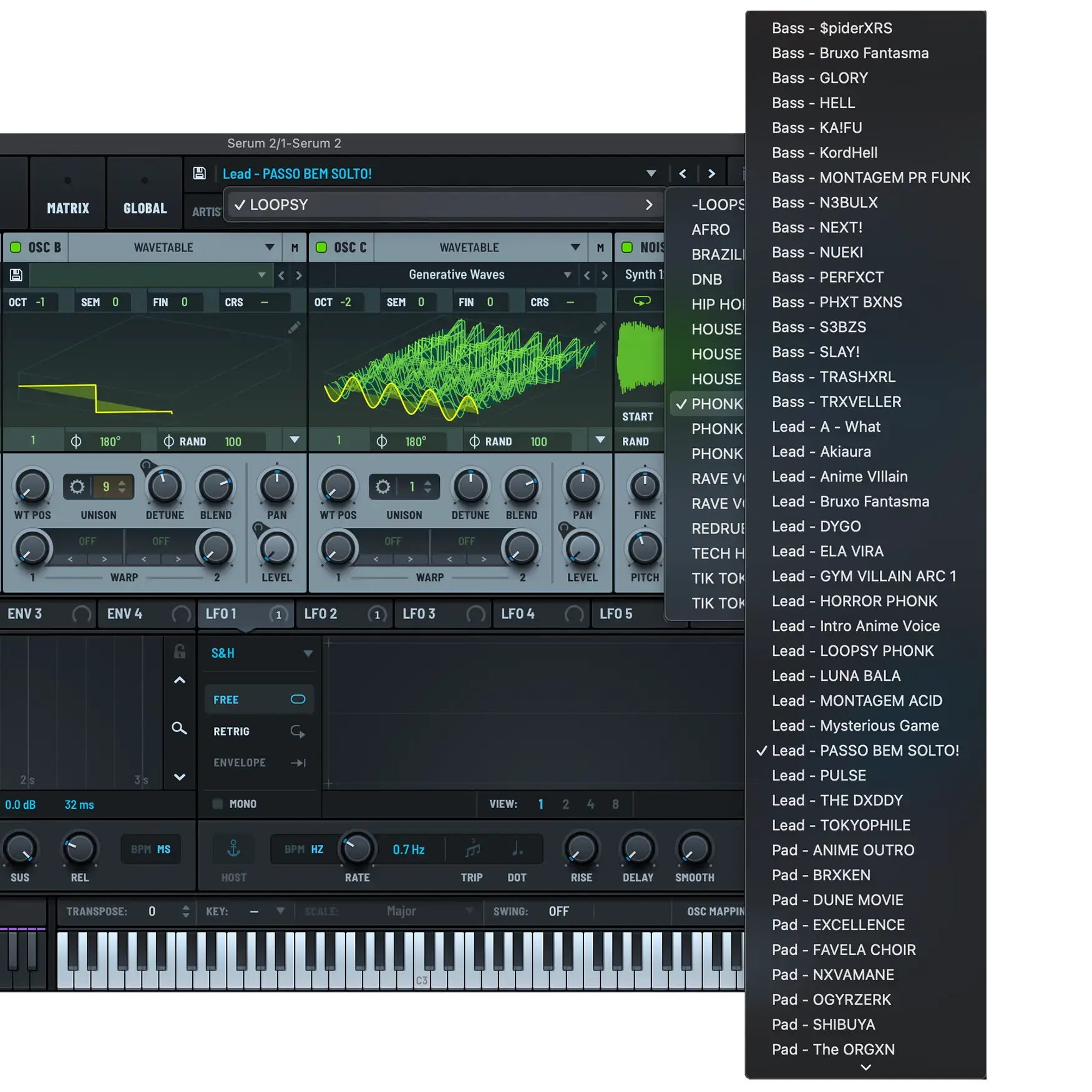1092x1092 pixels.
Task: Expand the preset name dropdown arrow
Action: (x=651, y=173)
